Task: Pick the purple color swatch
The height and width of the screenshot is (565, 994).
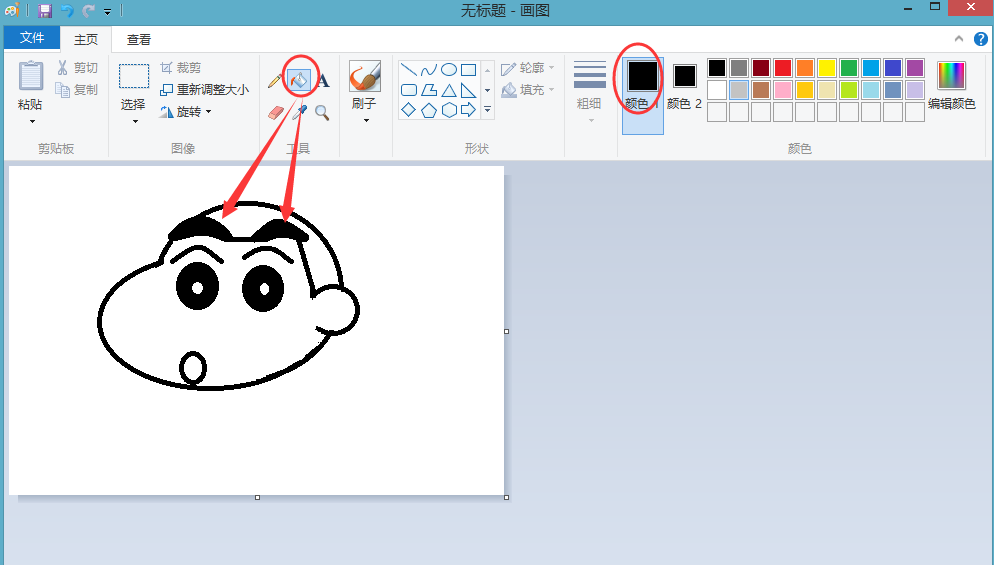Action: pos(915,68)
